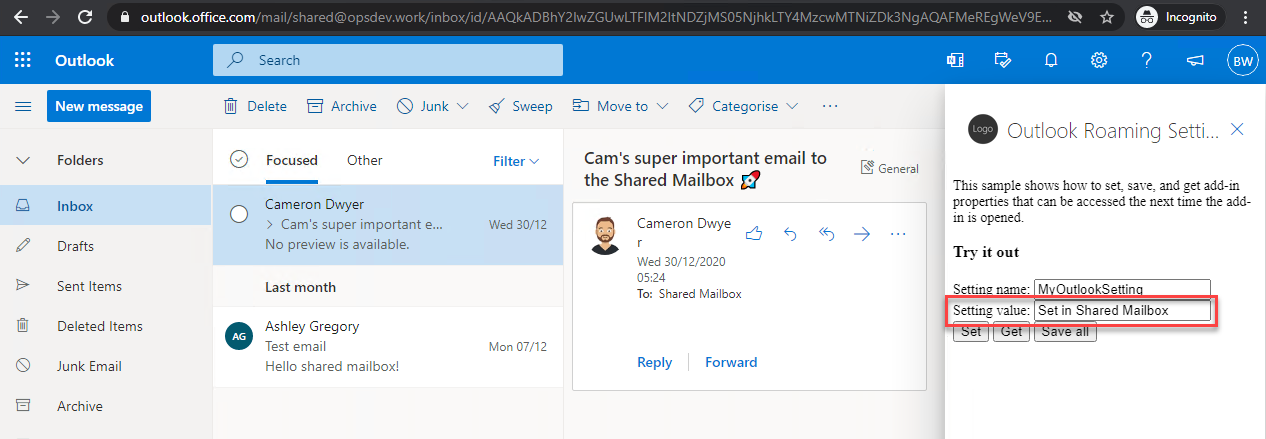Open the app launcher waffle icon
This screenshot has width=1266, height=439.
(23, 61)
